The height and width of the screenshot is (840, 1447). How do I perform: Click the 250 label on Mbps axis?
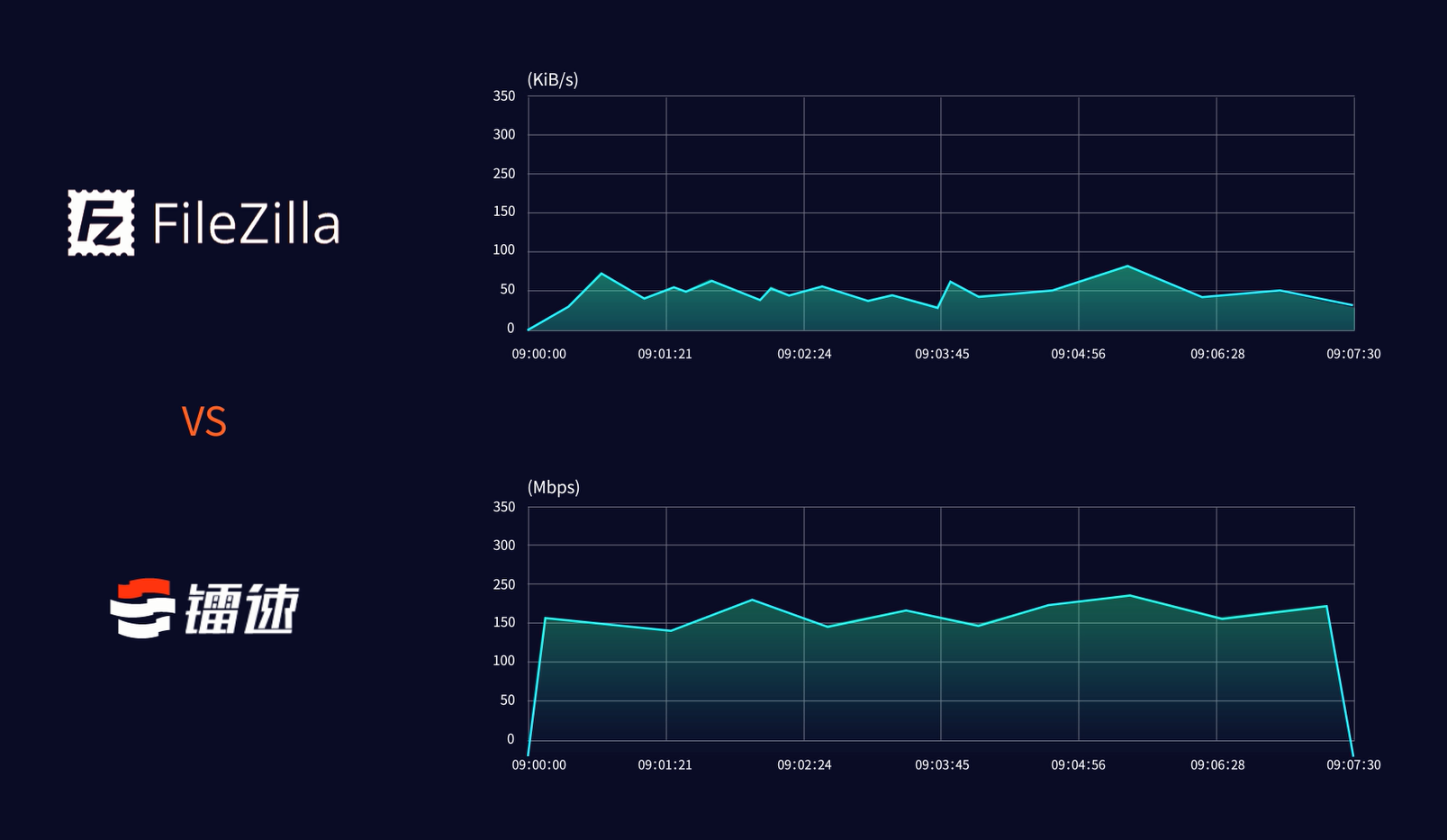point(504,584)
